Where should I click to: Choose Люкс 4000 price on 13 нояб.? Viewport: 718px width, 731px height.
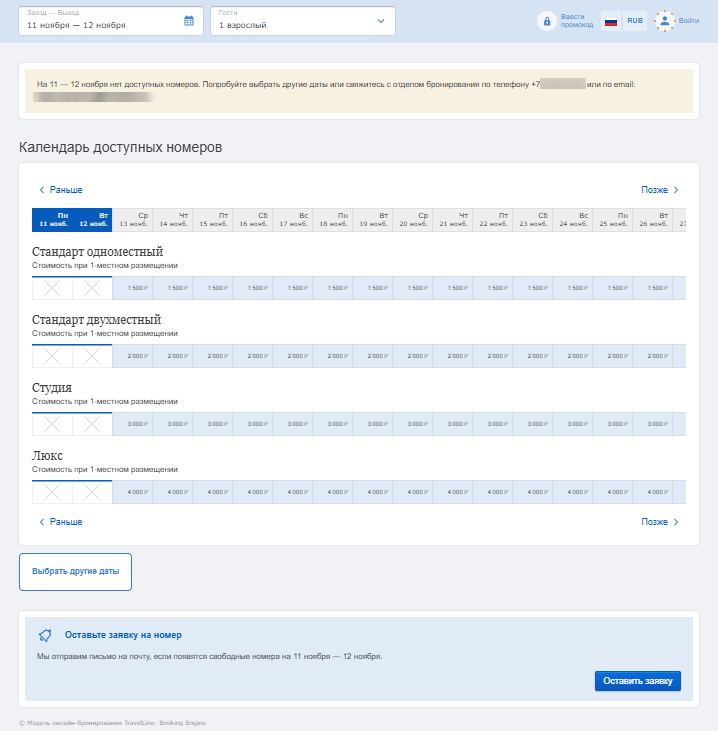132,492
